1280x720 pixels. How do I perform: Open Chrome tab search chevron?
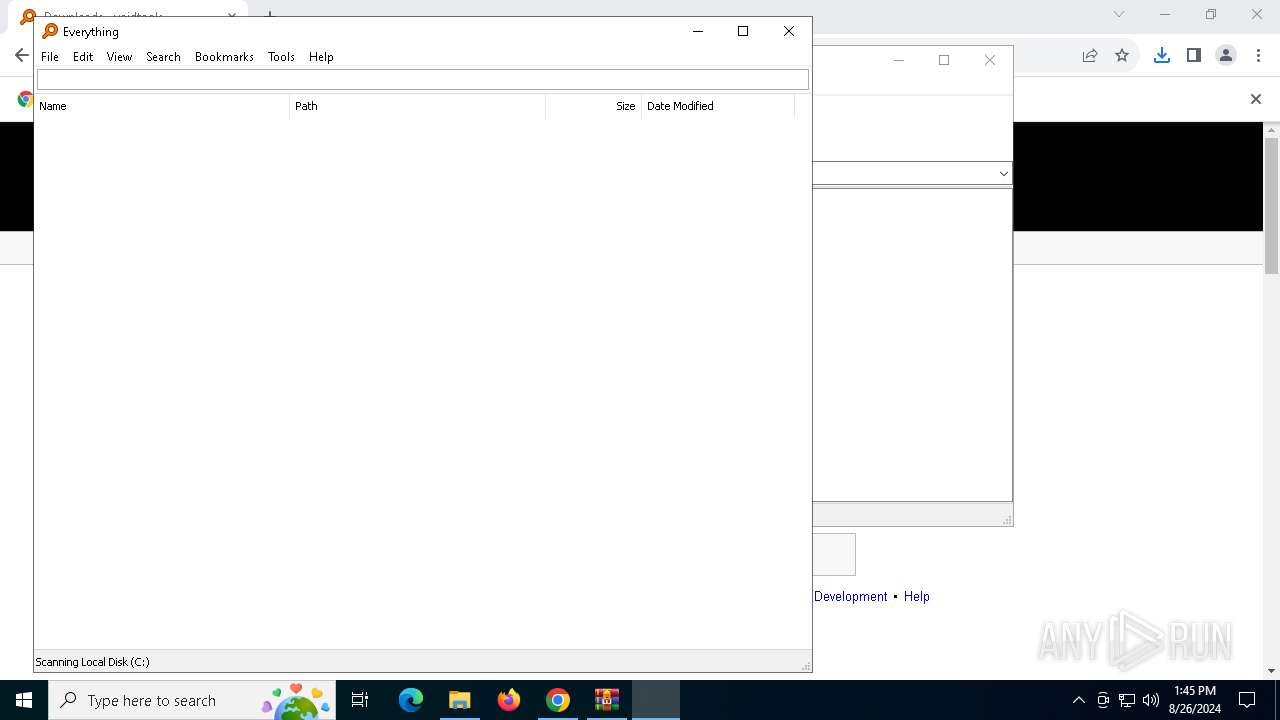click(x=1119, y=14)
